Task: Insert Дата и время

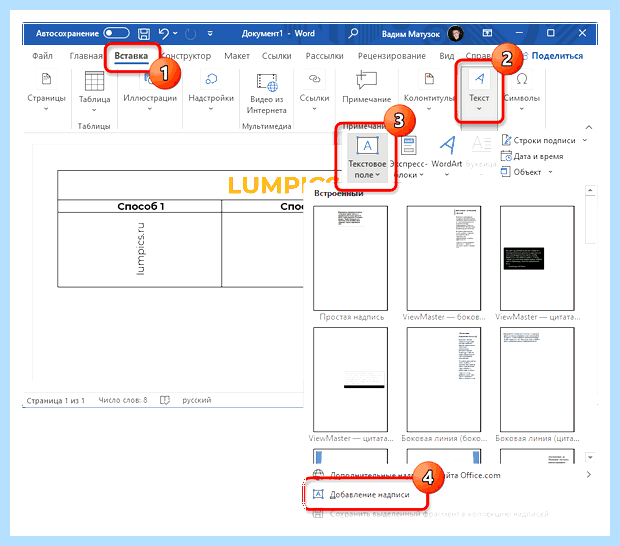Action: coord(532,156)
